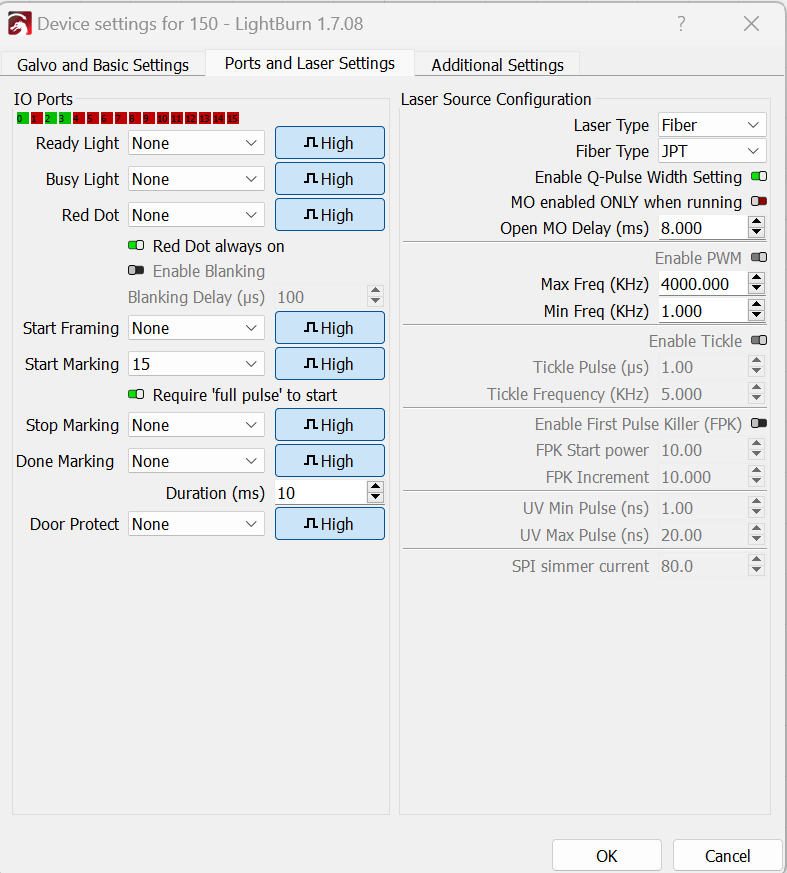Toggle Start Marking High polarity button
This screenshot has height=873, width=787.
coord(329,364)
